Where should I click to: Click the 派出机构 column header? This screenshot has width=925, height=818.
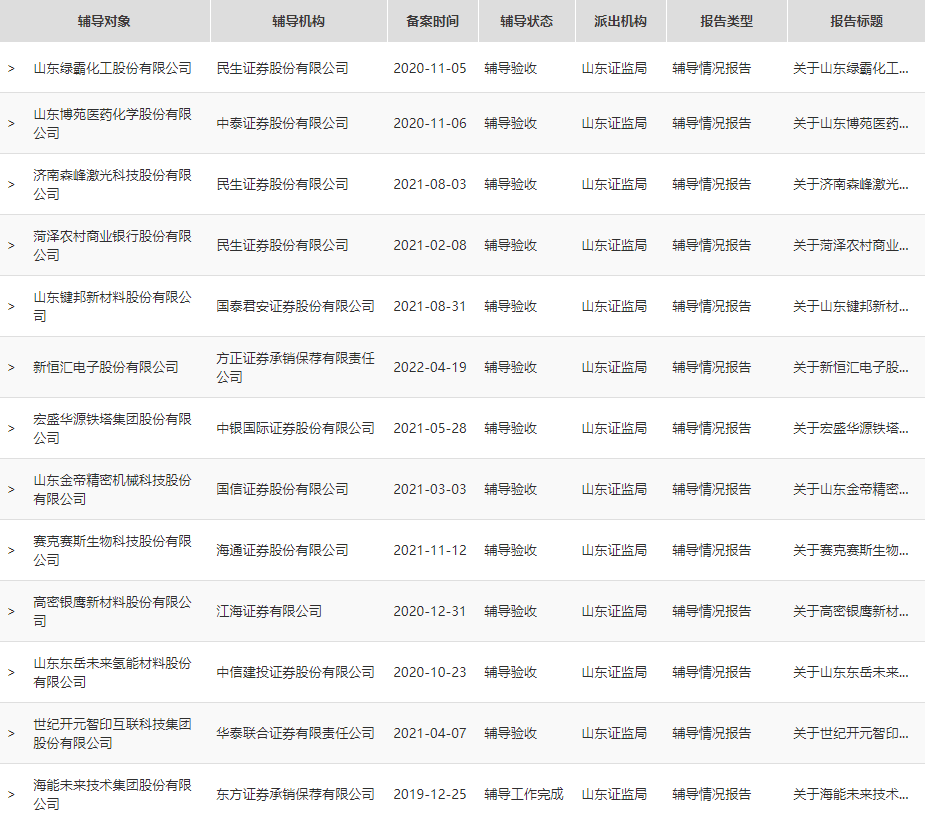(621, 21)
